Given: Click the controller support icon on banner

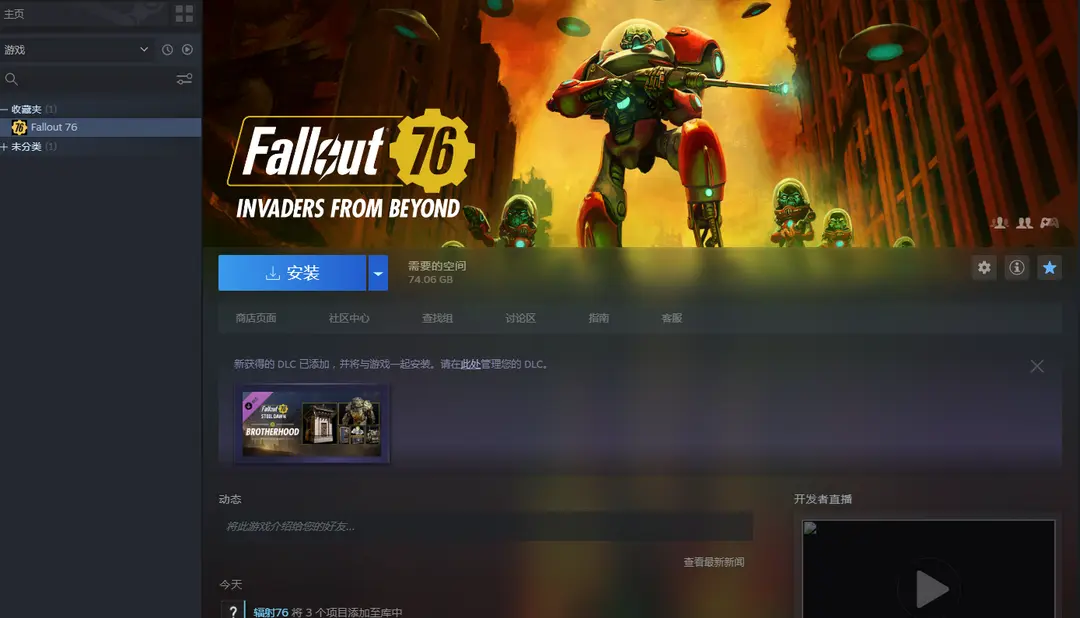Looking at the screenshot, I should click(x=1049, y=223).
